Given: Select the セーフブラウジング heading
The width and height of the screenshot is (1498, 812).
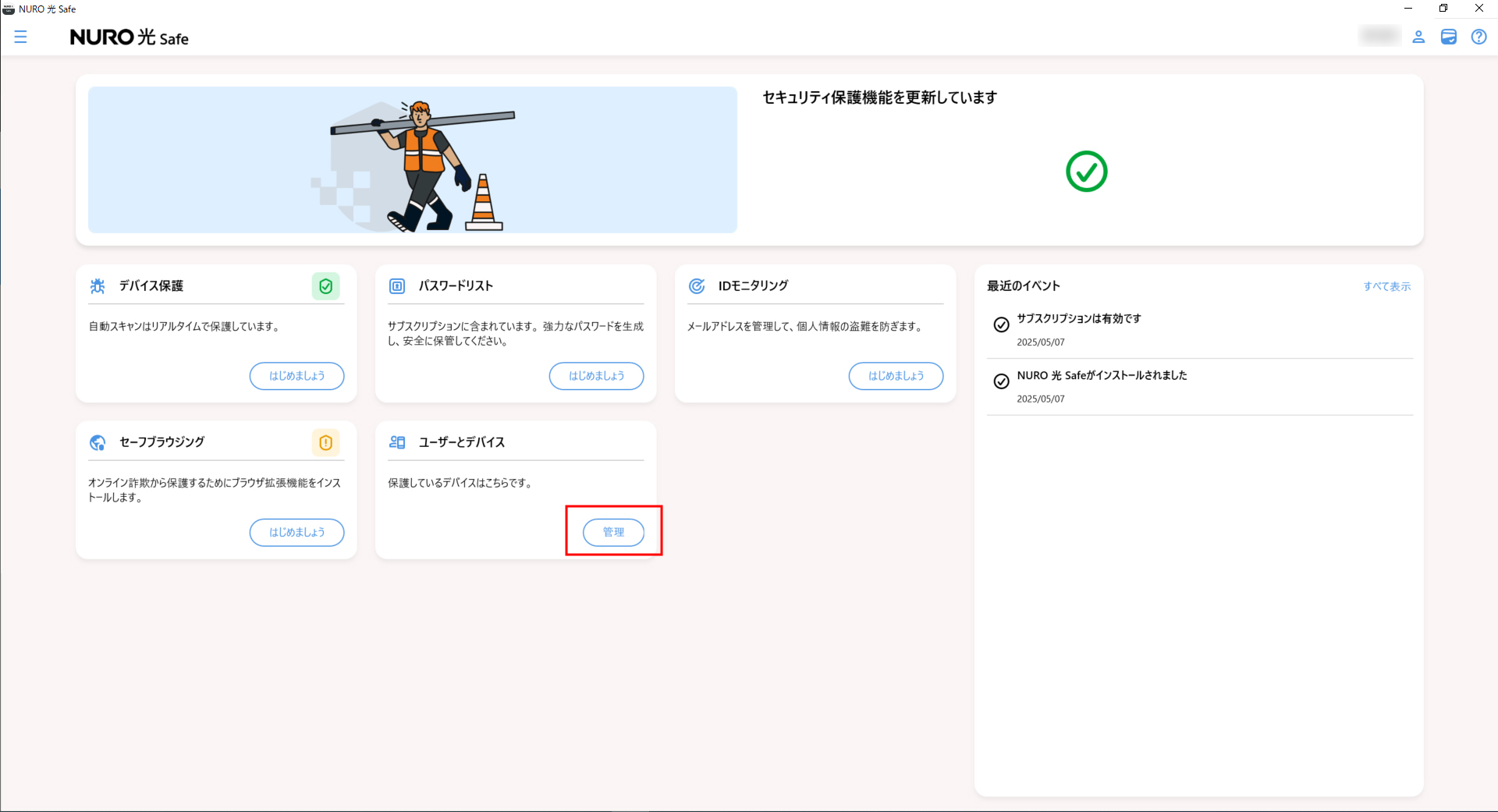Looking at the screenshot, I should tap(162, 442).
